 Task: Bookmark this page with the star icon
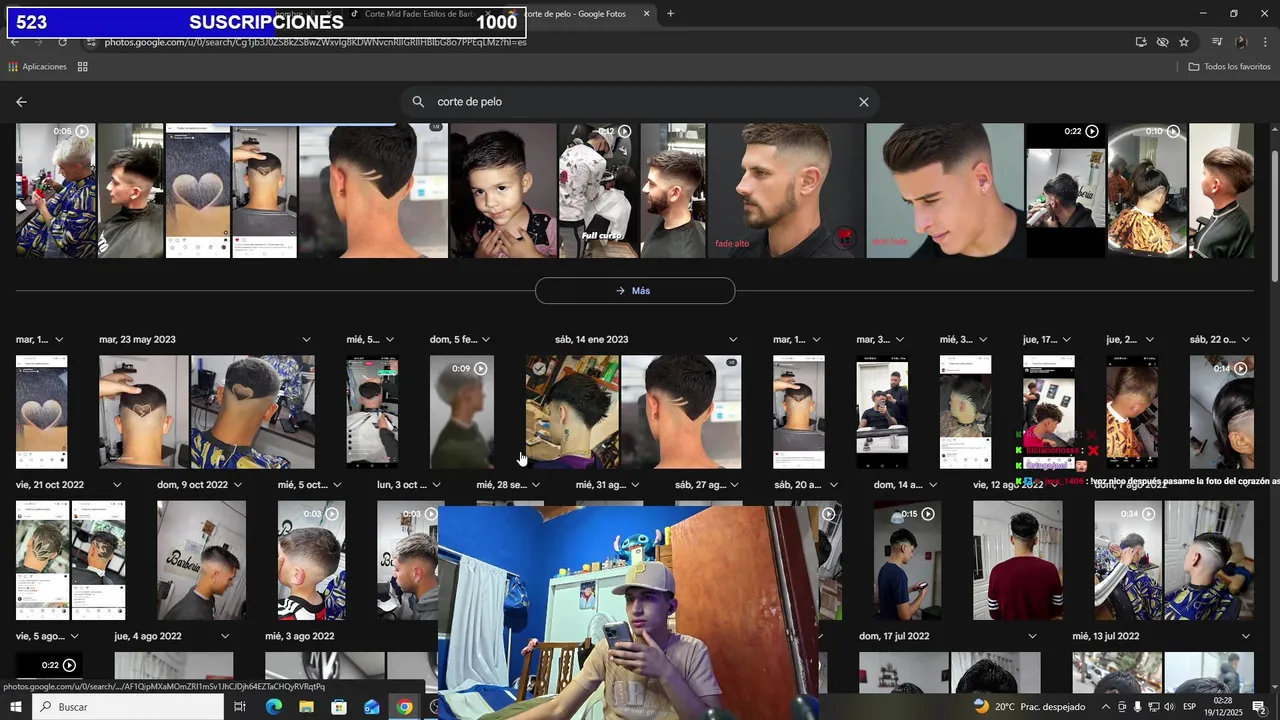point(1184,42)
